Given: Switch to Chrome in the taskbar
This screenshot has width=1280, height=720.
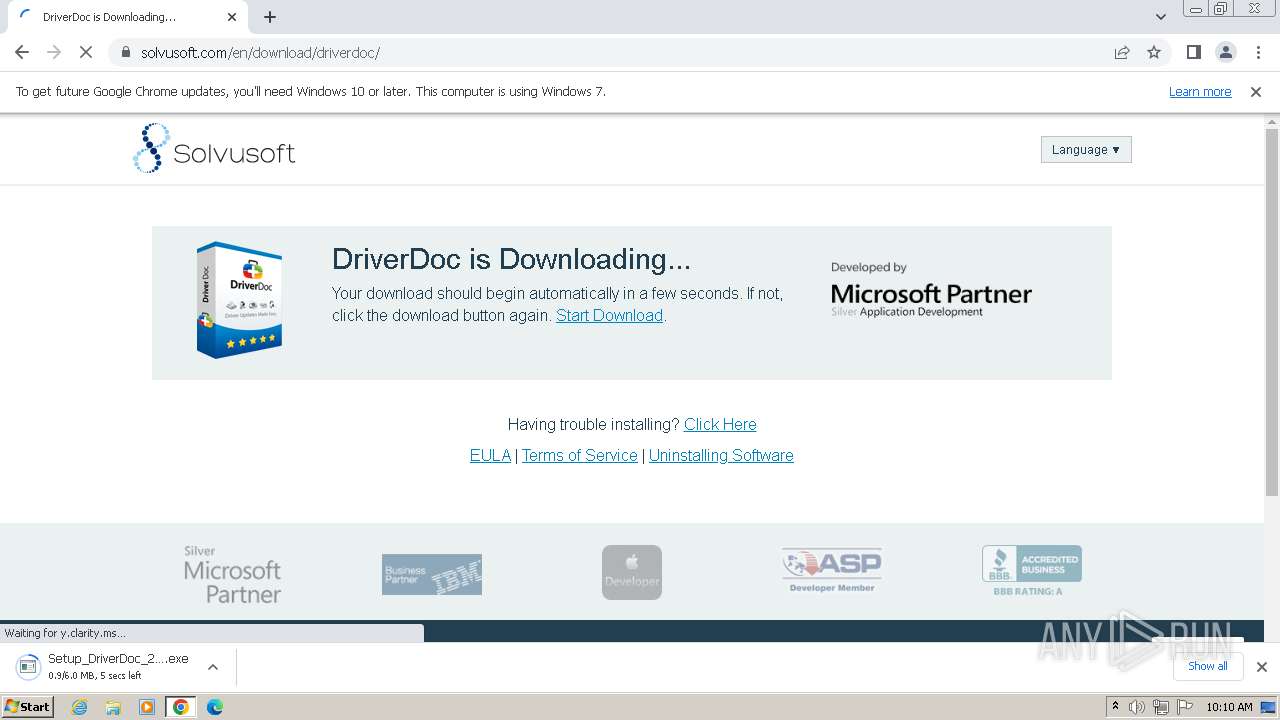Looking at the screenshot, I should pyautogui.click(x=181, y=707).
